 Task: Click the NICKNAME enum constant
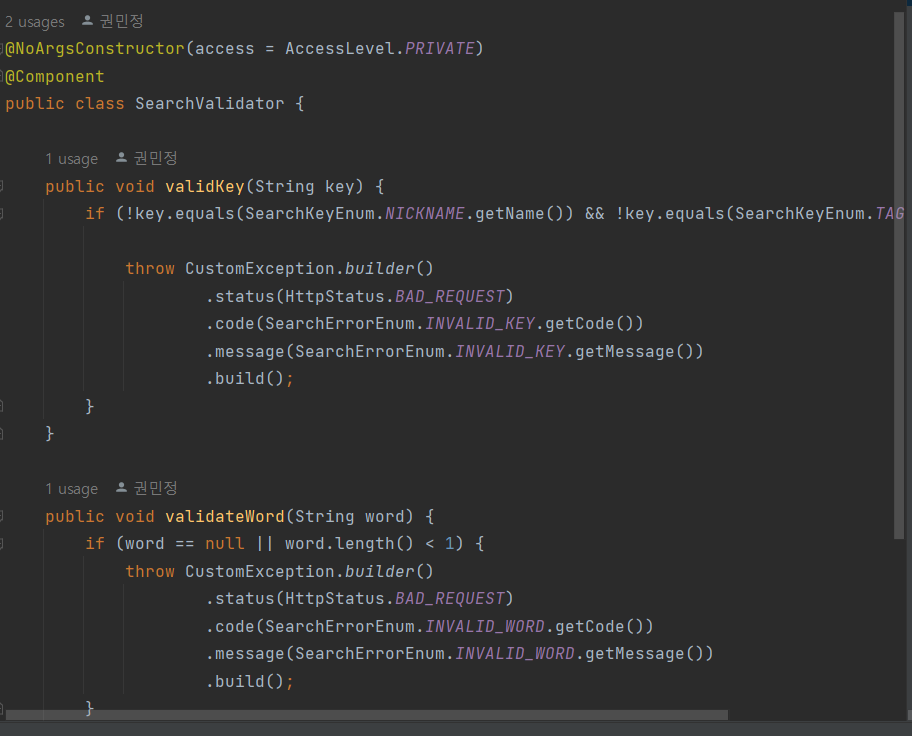click(425, 214)
